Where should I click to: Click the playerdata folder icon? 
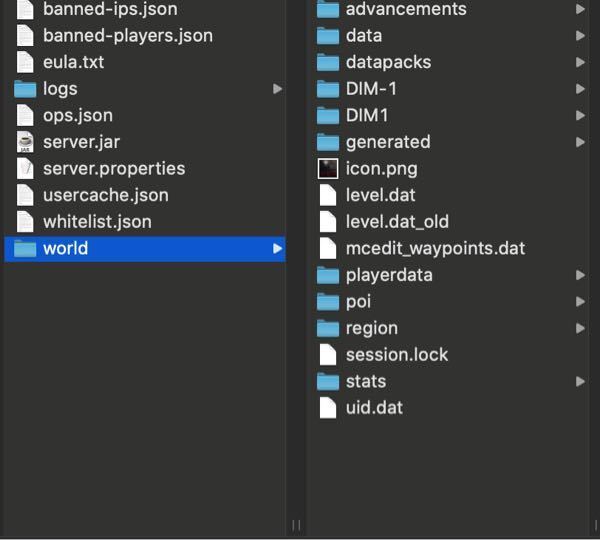tap(328, 275)
